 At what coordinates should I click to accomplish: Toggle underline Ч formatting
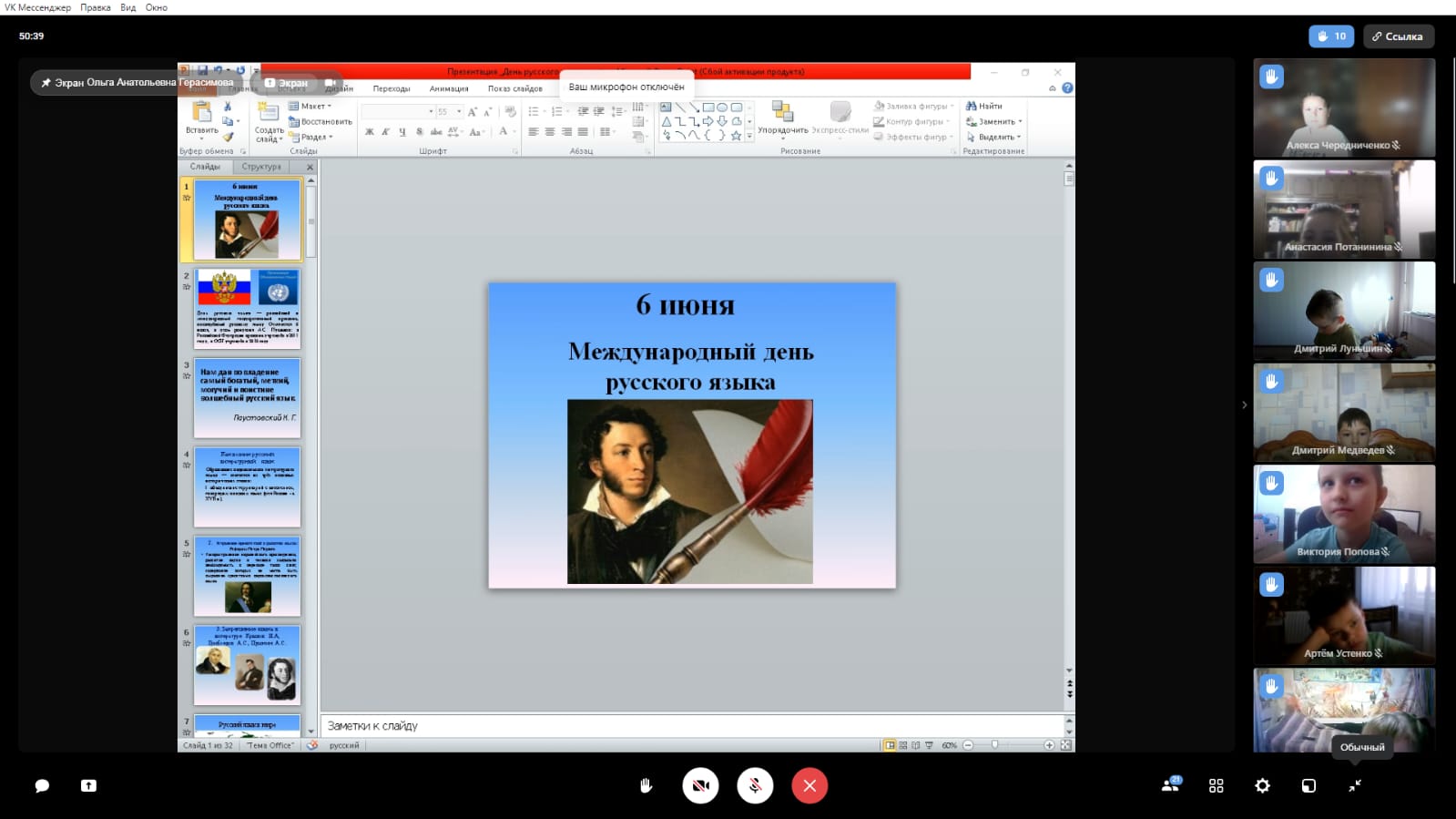pyautogui.click(x=402, y=132)
